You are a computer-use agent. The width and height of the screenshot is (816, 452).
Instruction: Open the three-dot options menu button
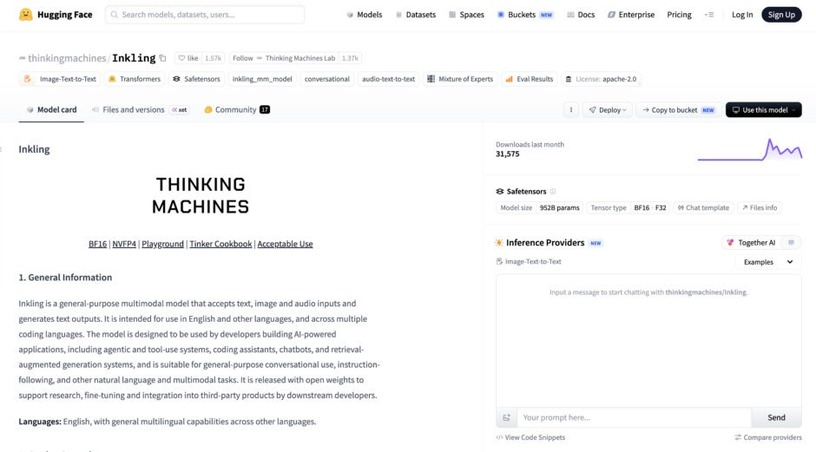(x=571, y=110)
